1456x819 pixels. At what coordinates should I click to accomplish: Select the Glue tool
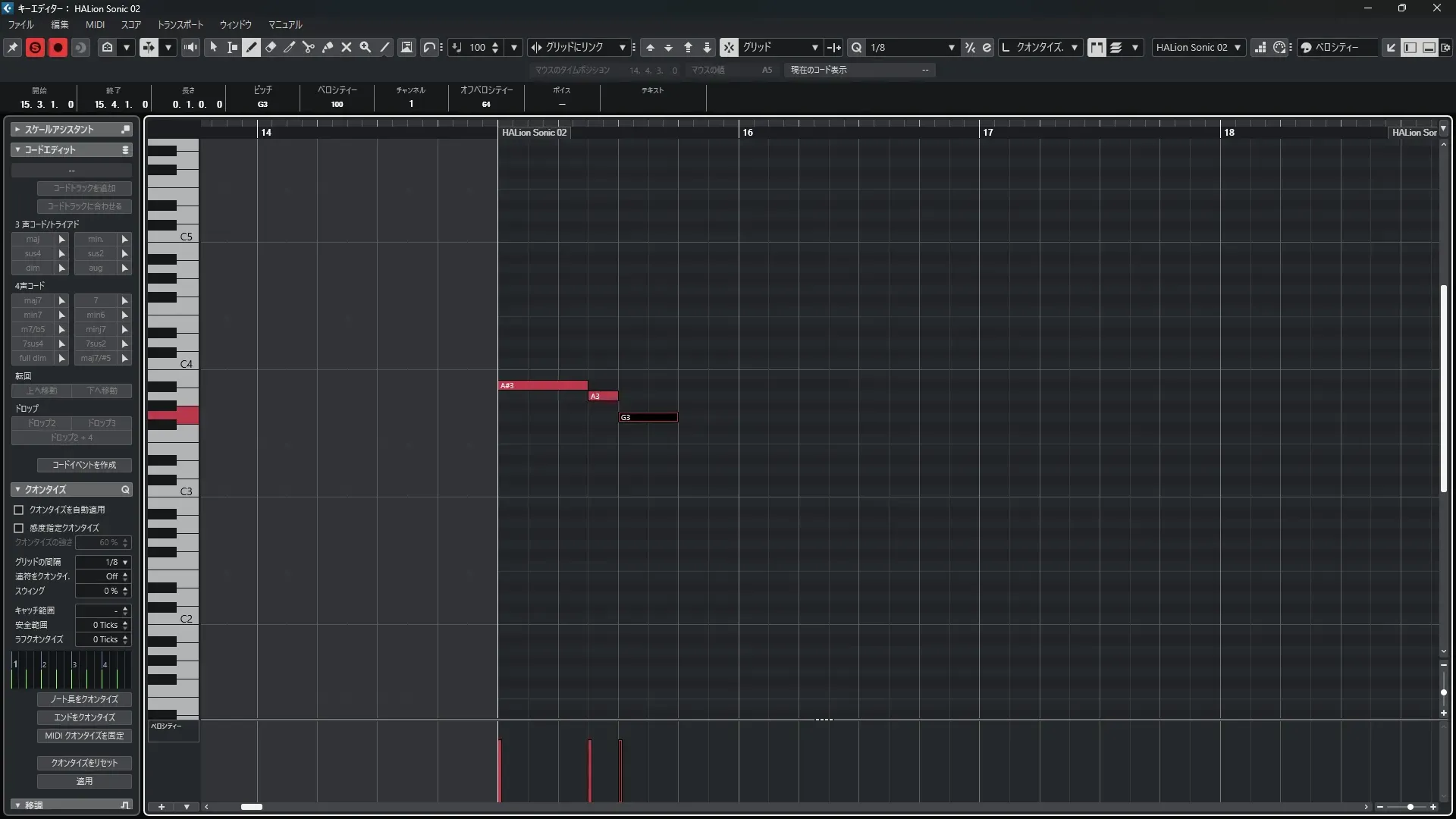pyautogui.click(x=328, y=47)
